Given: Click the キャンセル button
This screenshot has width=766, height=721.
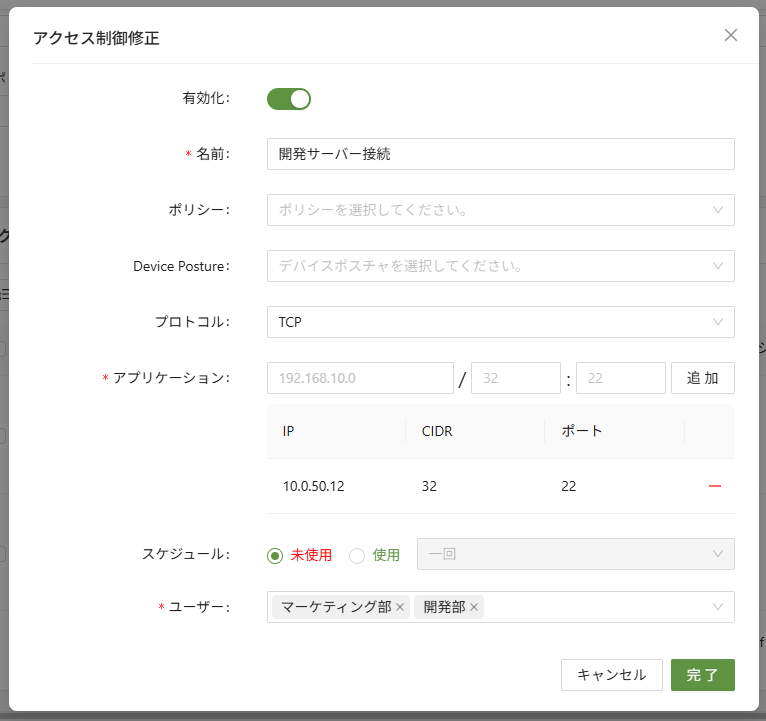Looking at the screenshot, I should click(x=611, y=675).
